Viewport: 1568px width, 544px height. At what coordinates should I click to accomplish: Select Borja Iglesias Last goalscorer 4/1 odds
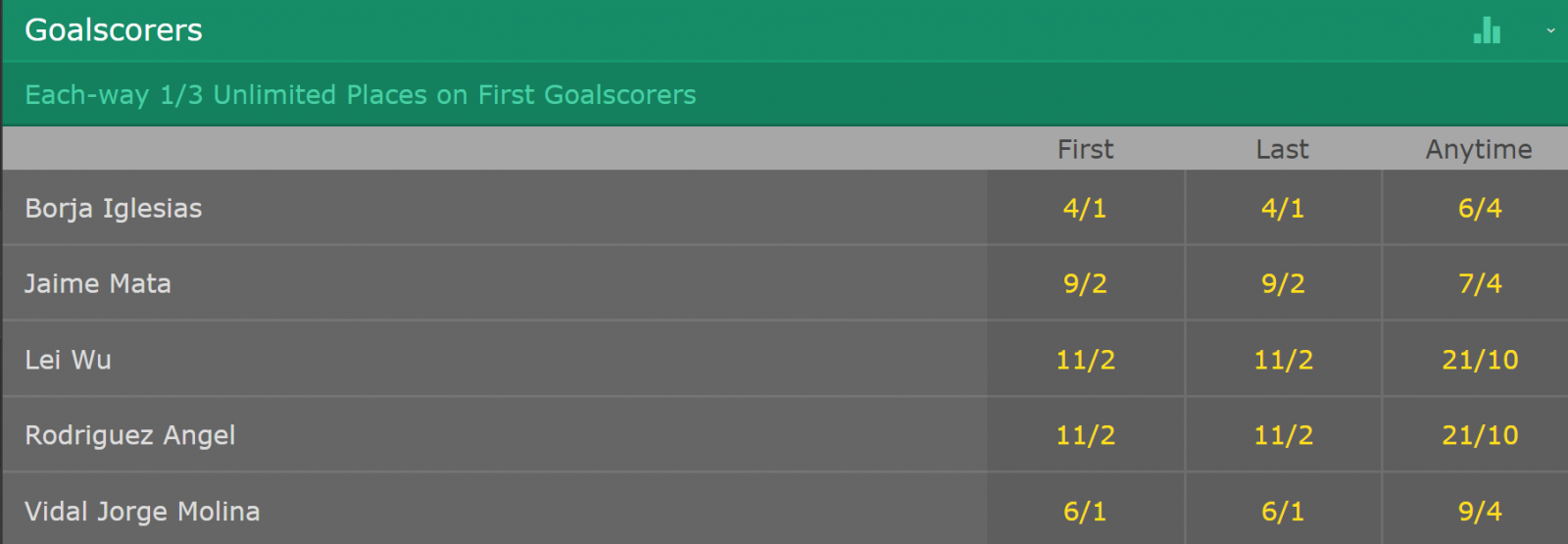pos(1283,208)
